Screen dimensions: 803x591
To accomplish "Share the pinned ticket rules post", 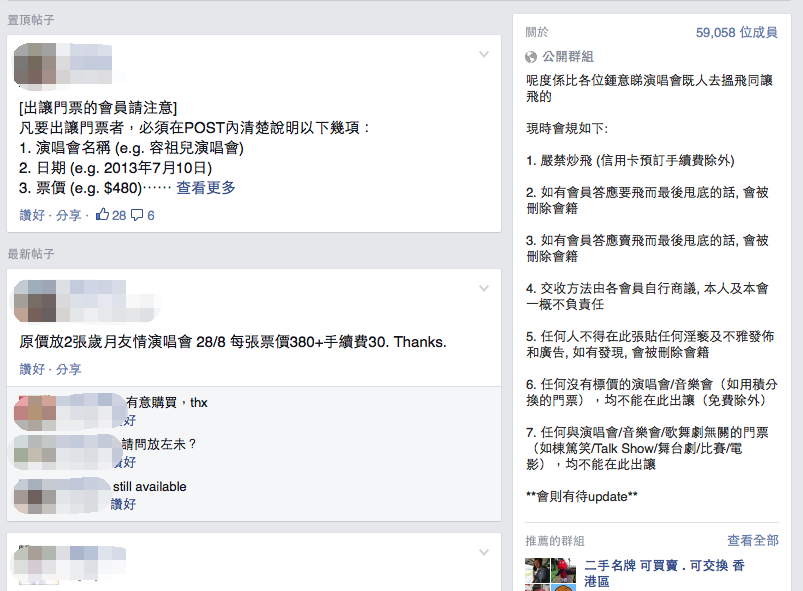I will [x=69, y=215].
